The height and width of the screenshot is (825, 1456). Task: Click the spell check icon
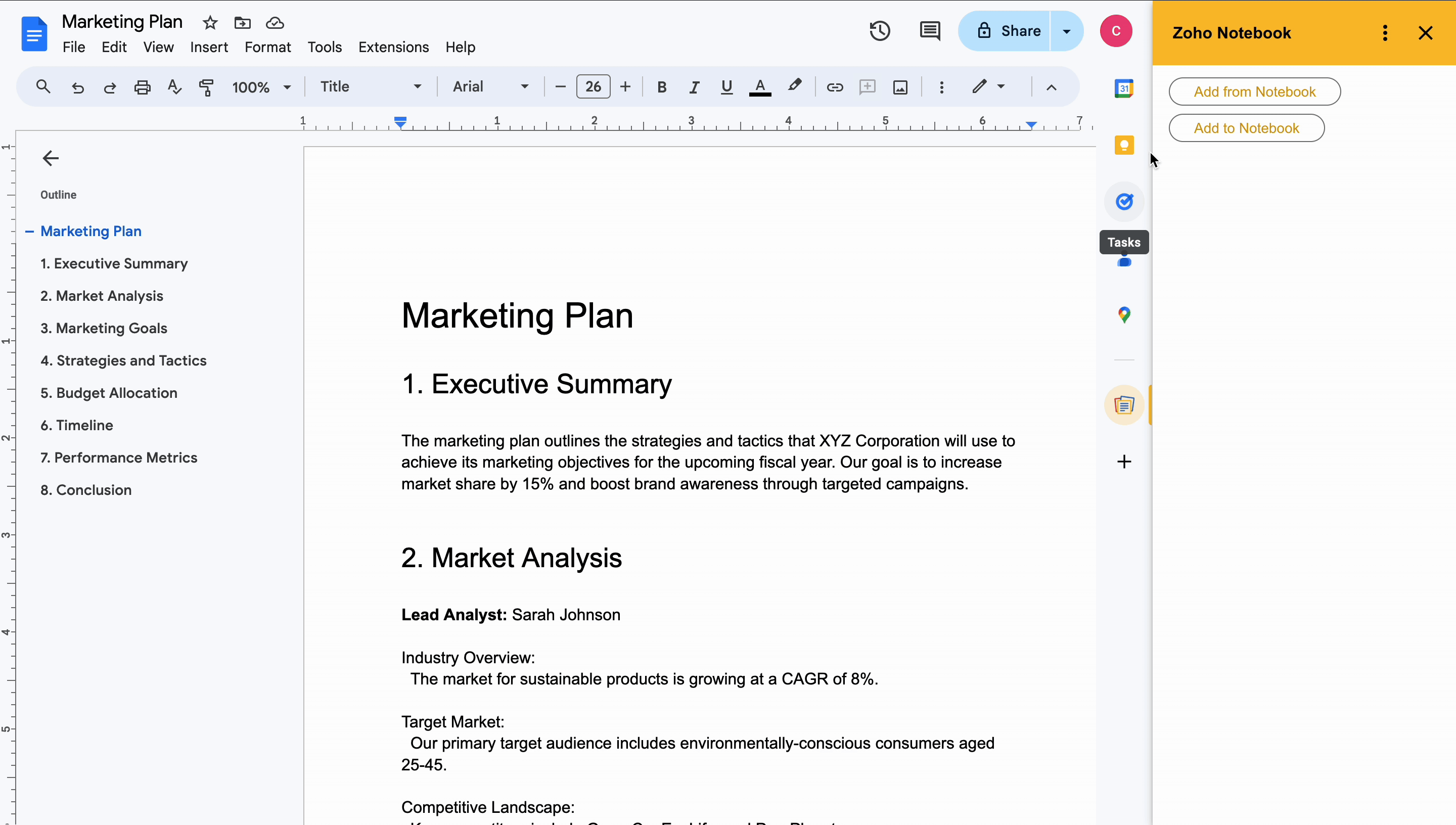point(174,87)
